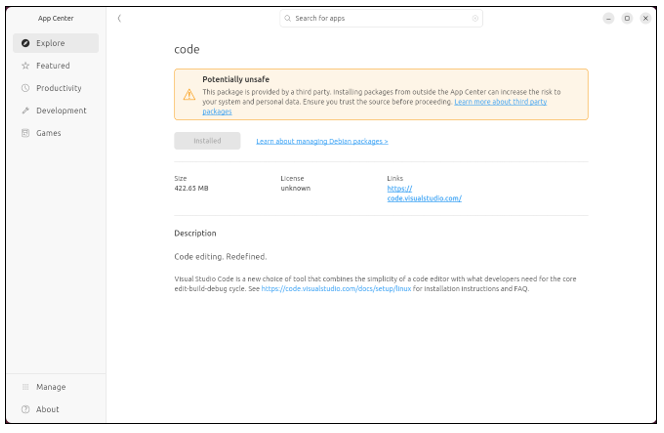Open Learn about managing Debian packages link
Image resolution: width=664 pixels, height=433 pixels.
[x=322, y=141]
